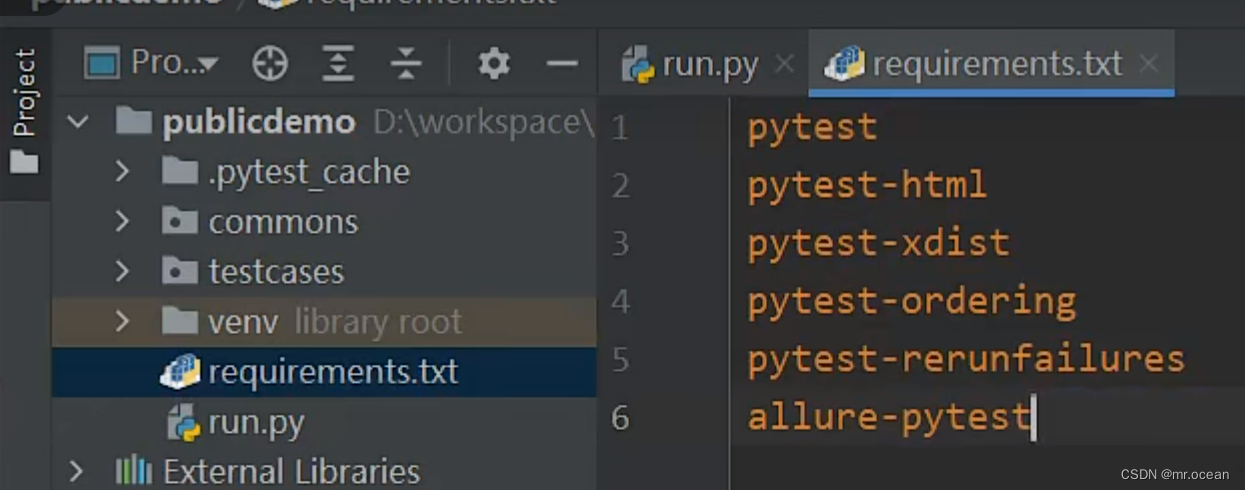Image resolution: width=1245 pixels, height=490 pixels.
Task: Select the commons folder
Action: [283, 221]
